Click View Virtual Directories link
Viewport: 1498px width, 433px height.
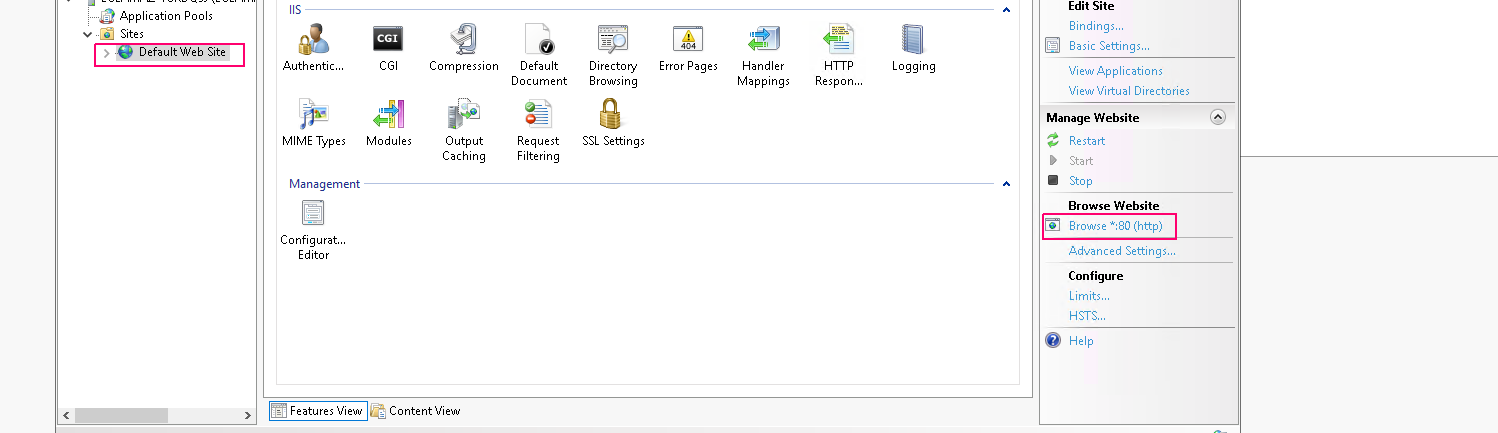pos(1129,91)
